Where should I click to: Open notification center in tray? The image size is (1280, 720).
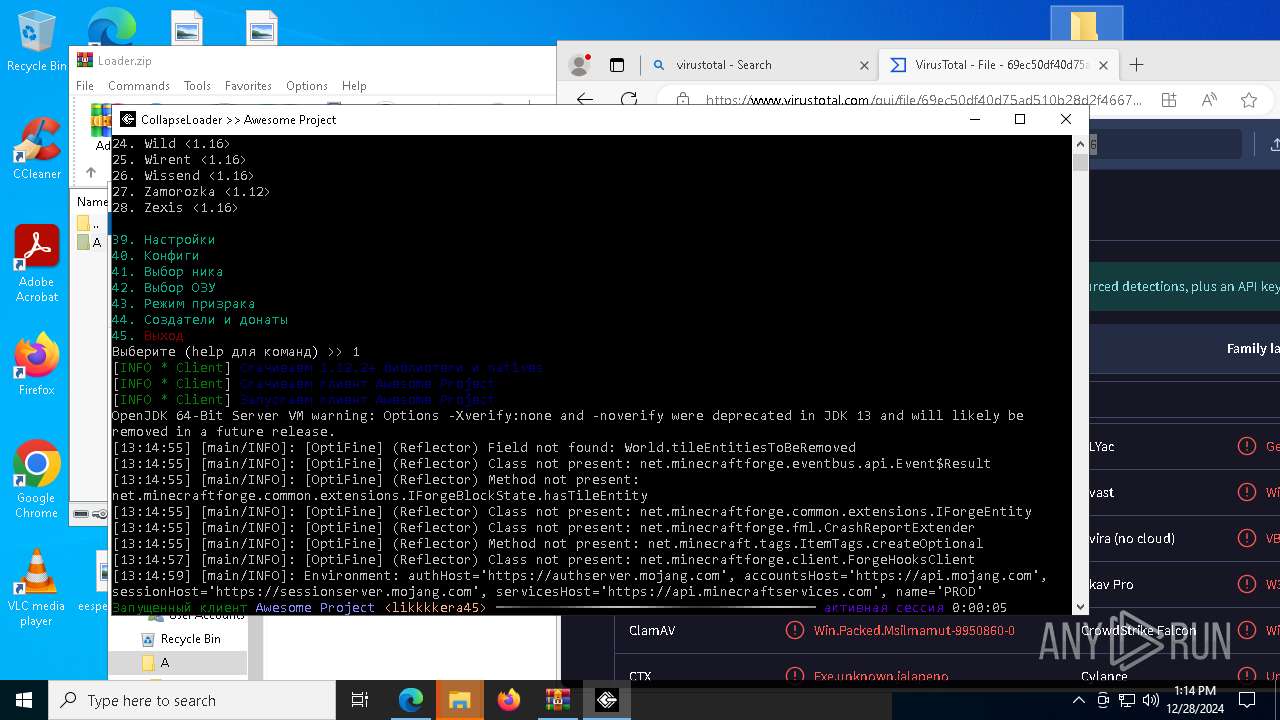(1247, 700)
